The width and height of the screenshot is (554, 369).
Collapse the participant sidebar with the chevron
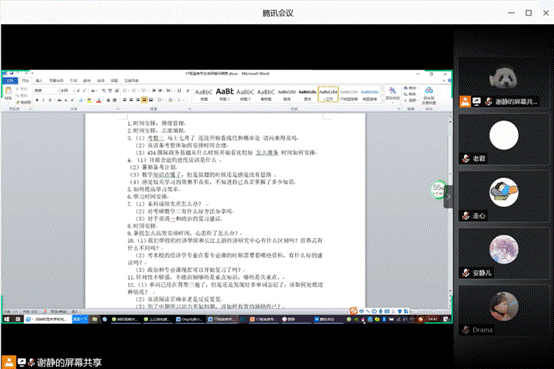coord(448,197)
